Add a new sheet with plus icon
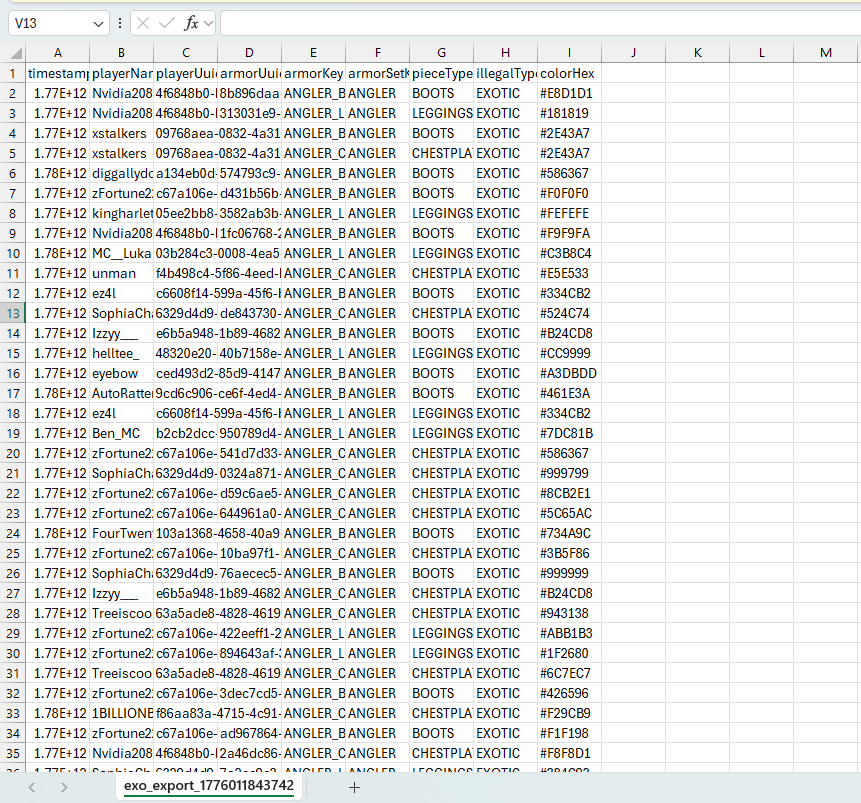 pyautogui.click(x=354, y=788)
